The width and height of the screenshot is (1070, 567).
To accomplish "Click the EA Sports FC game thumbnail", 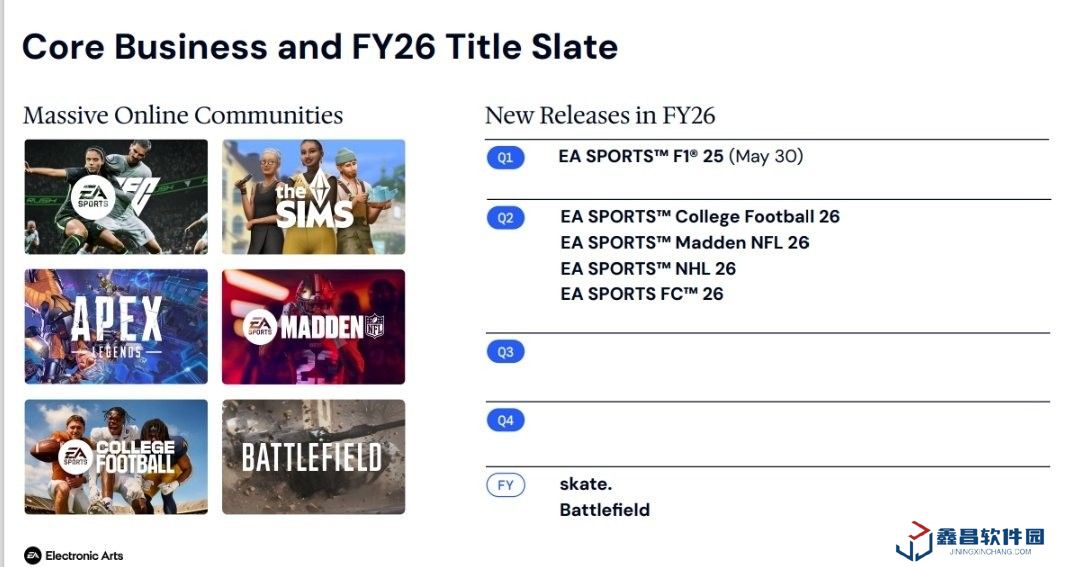I will coord(116,197).
